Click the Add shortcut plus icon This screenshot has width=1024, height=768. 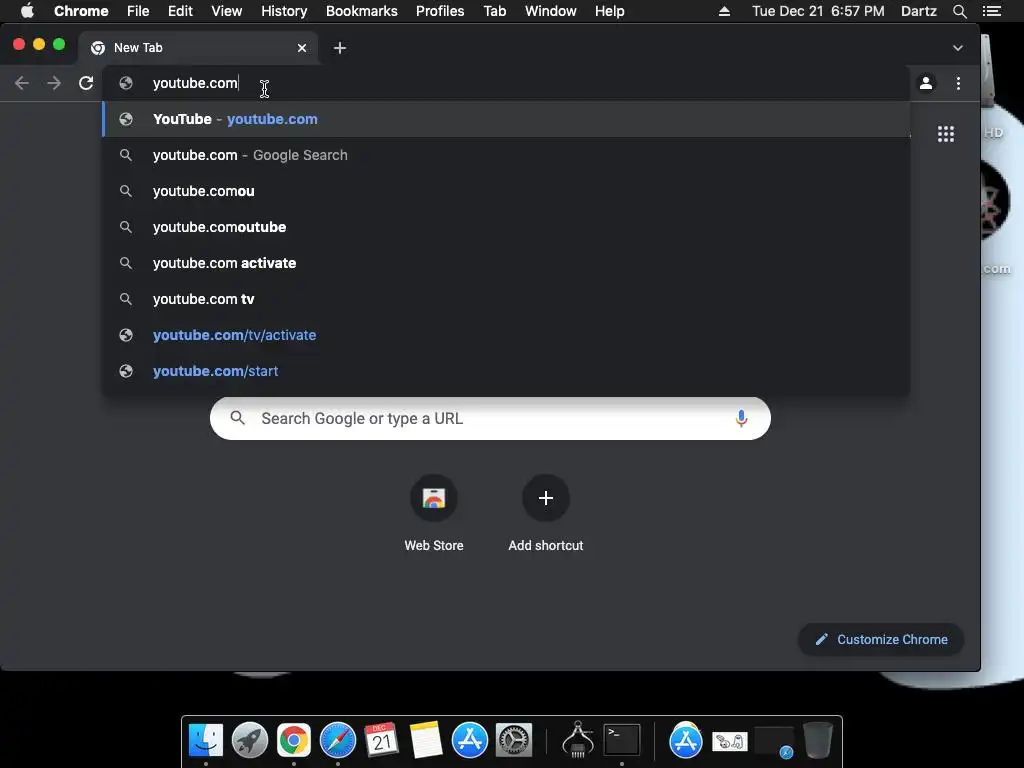[546, 498]
